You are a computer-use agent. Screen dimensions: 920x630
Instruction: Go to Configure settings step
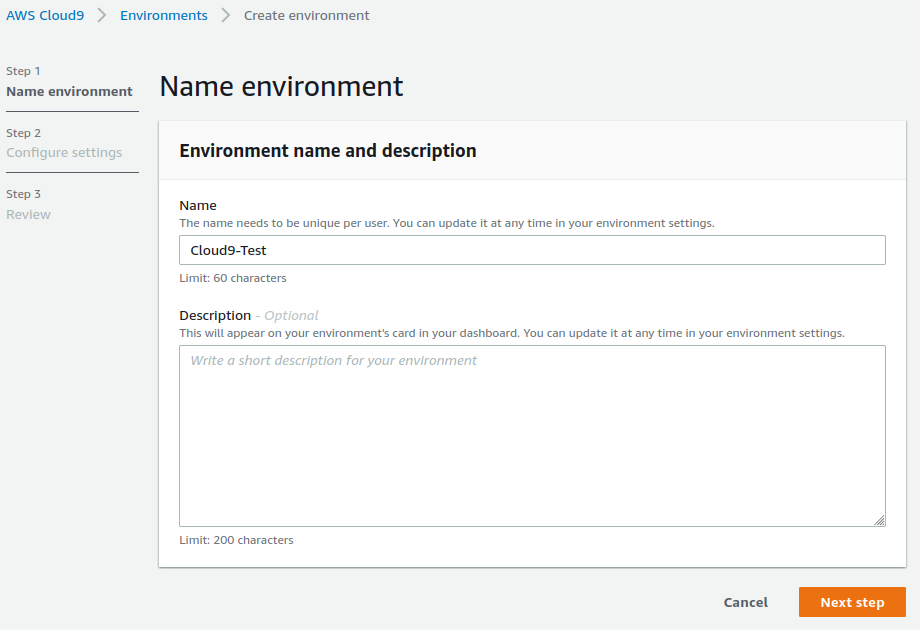click(x=64, y=153)
